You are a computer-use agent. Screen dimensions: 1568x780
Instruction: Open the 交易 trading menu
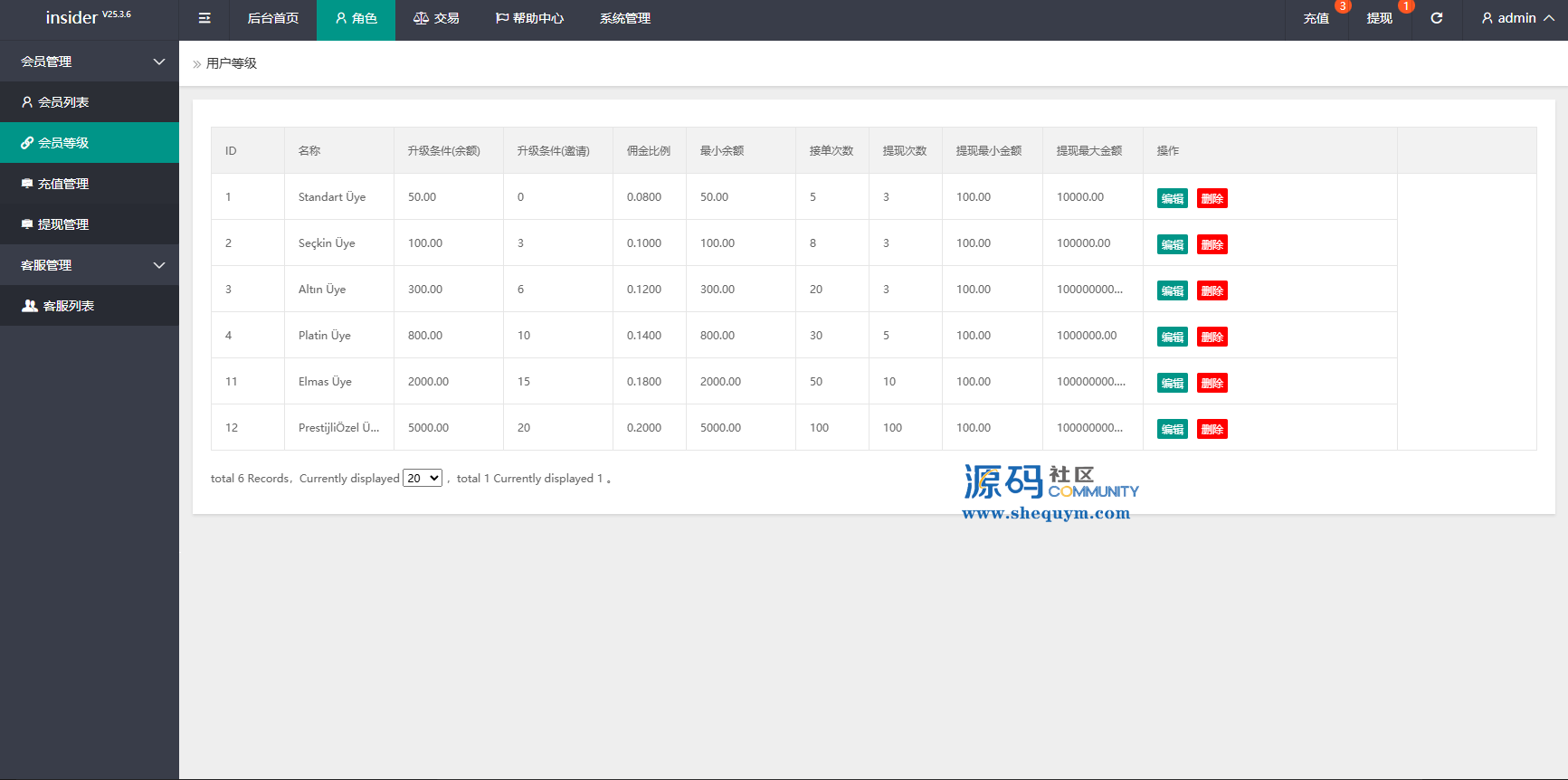coord(436,18)
